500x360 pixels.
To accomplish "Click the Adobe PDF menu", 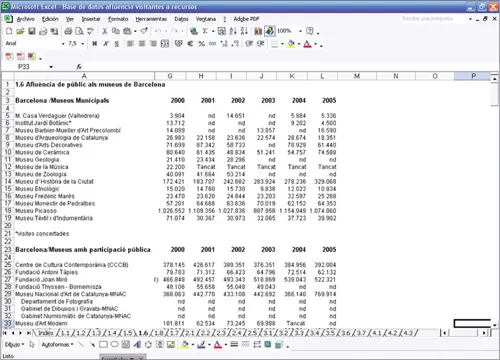I will coord(246,19).
